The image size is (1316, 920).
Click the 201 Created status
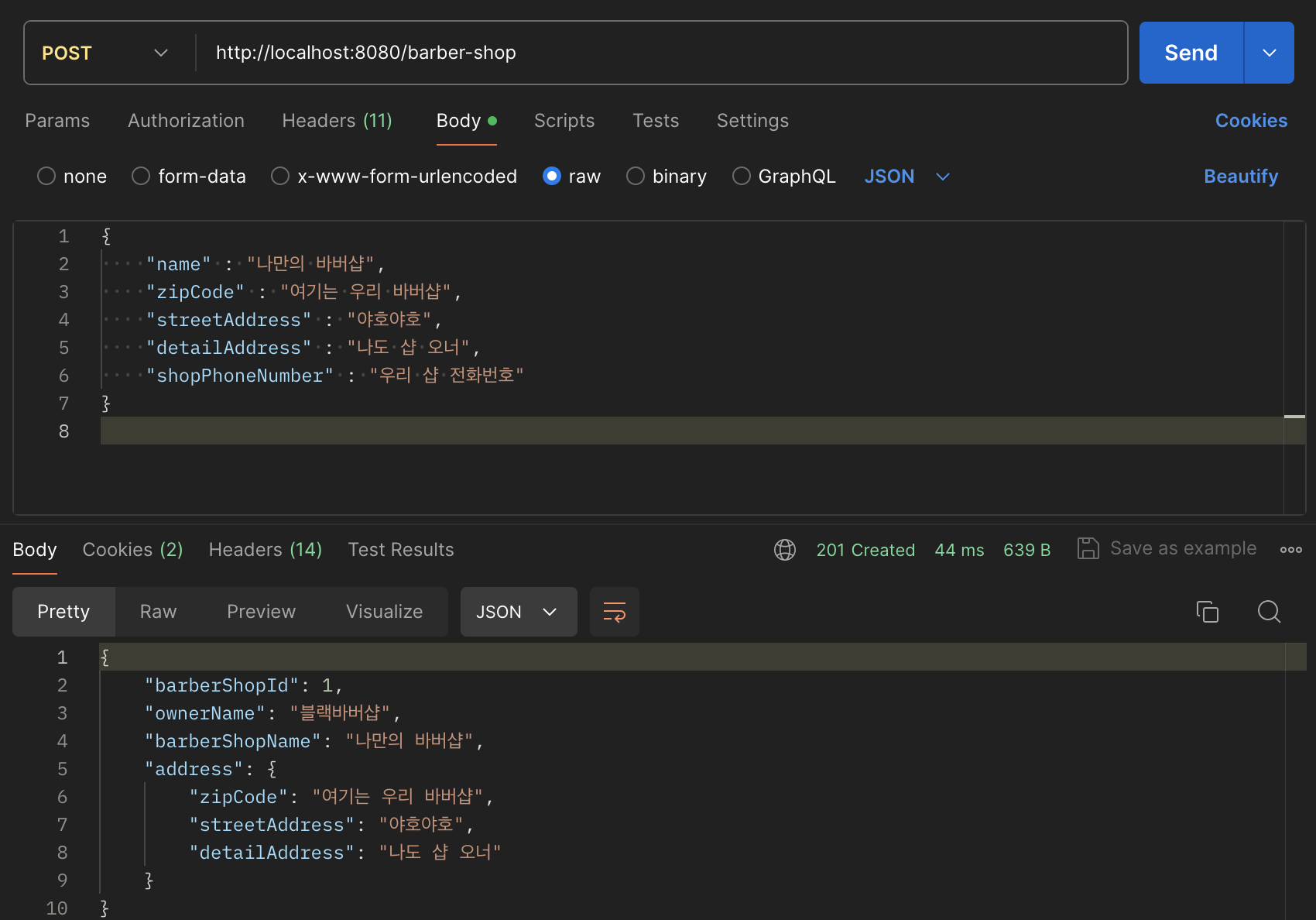point(865,550)
